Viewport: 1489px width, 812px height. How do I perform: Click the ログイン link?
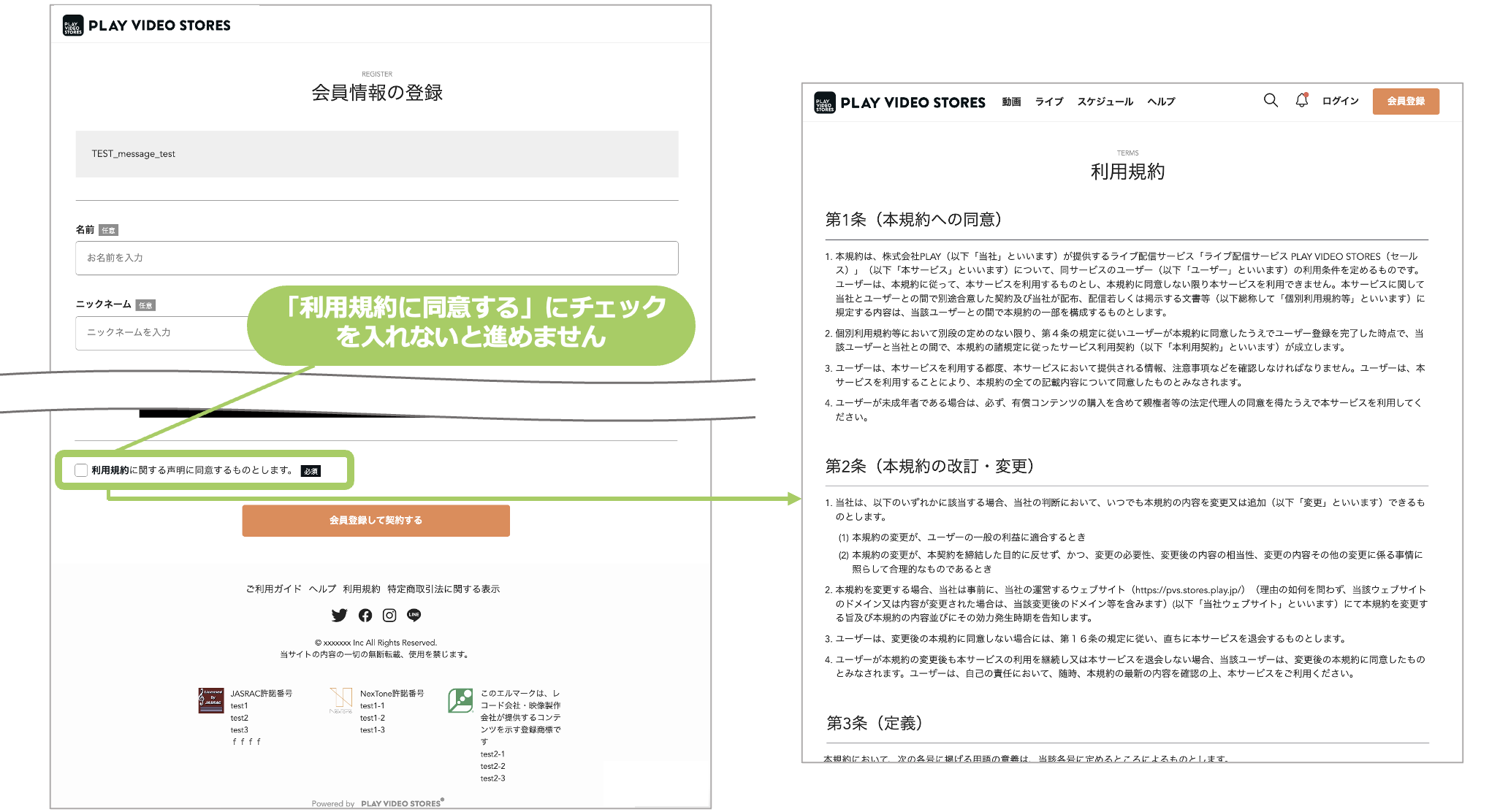(x=1341, y=101)
